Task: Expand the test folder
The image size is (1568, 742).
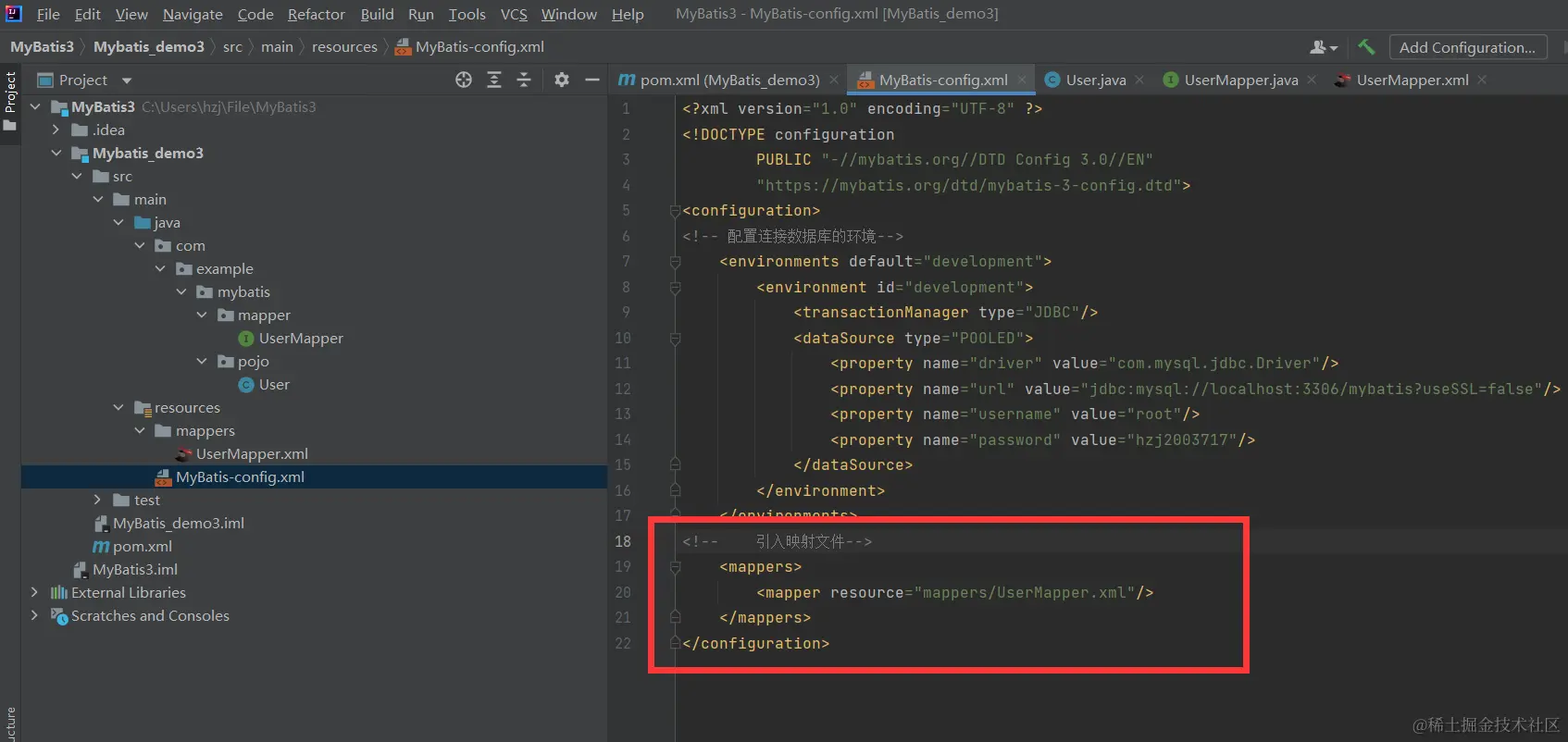Action: (x=98, y=501)
